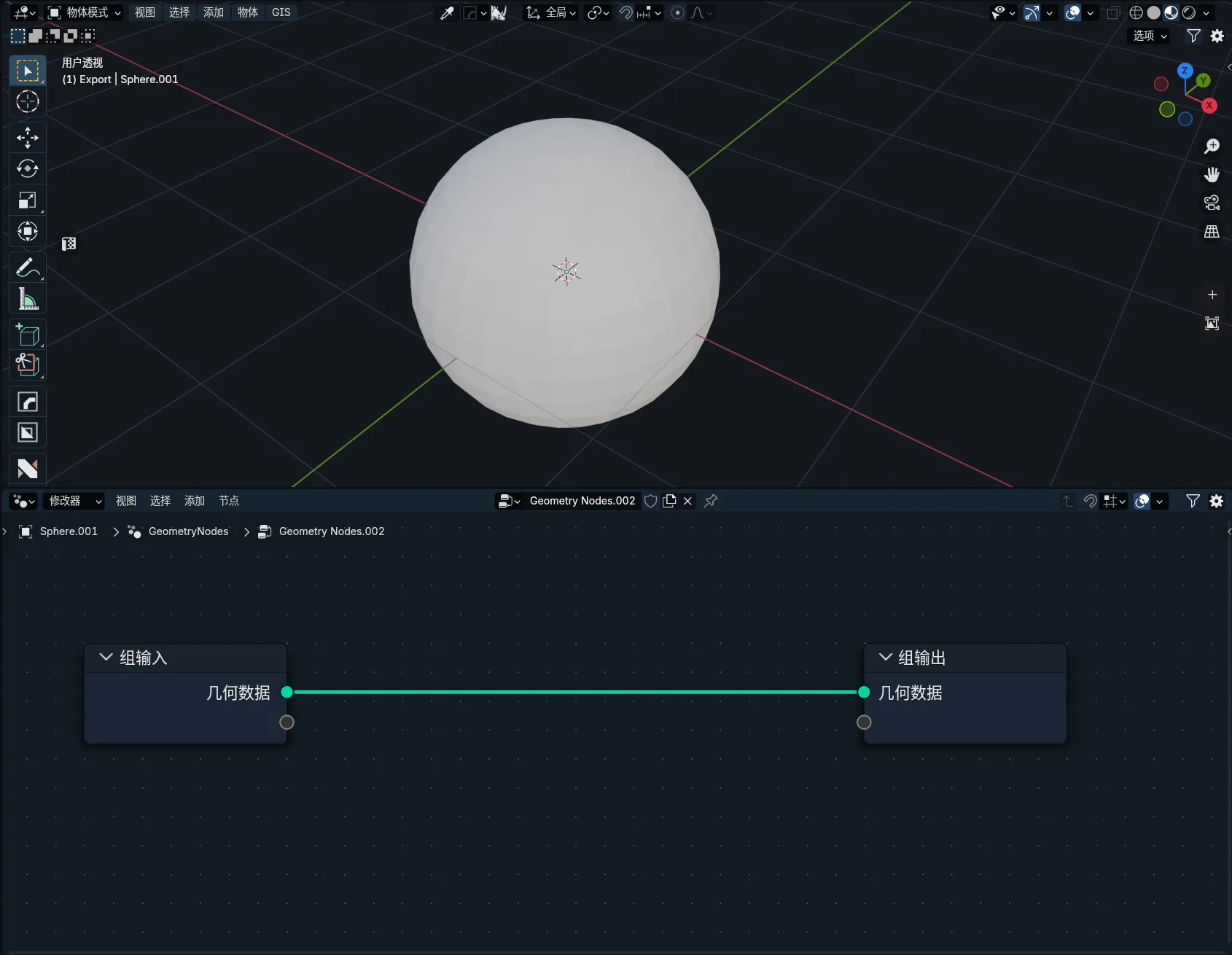Open the node editor 添加 menu
Screen dimensions: 1232x955
point(194,501)
